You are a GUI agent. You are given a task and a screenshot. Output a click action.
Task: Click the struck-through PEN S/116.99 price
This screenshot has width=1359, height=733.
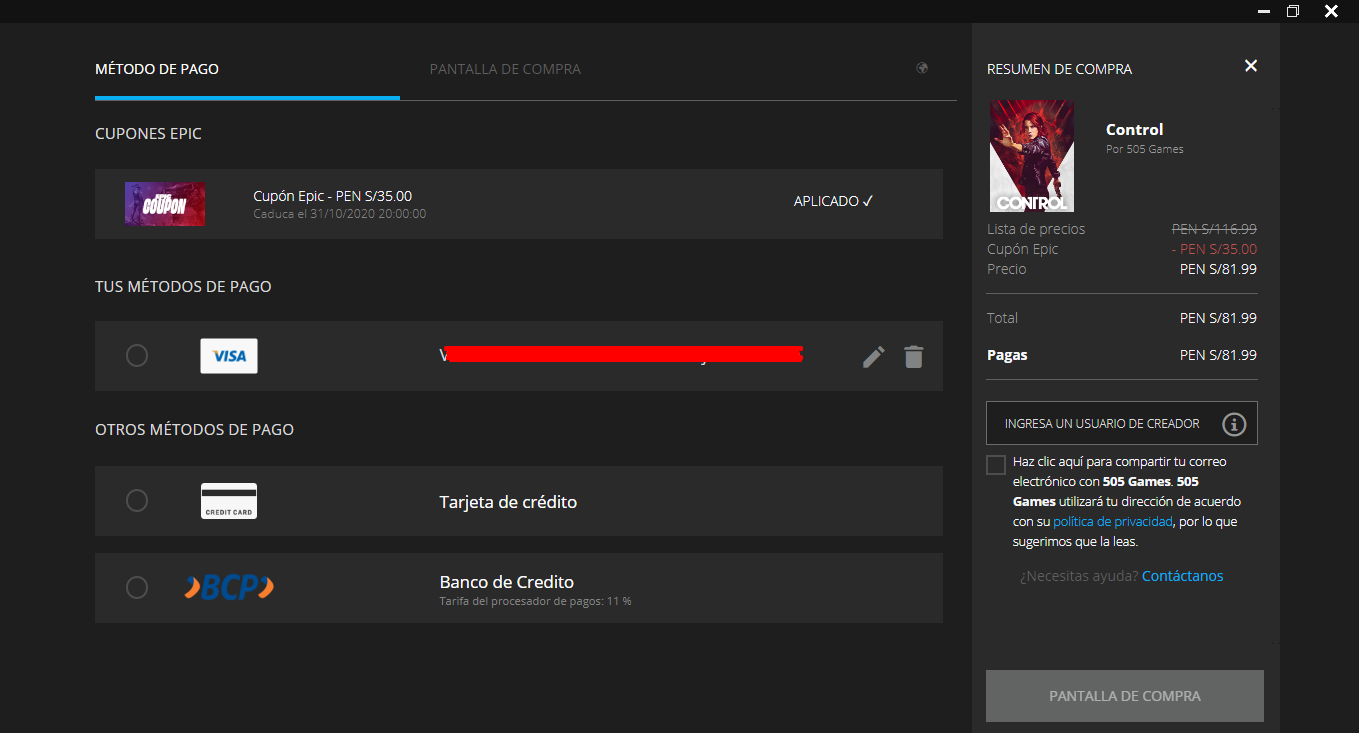pyautogui.click(x=1214, y=229)
